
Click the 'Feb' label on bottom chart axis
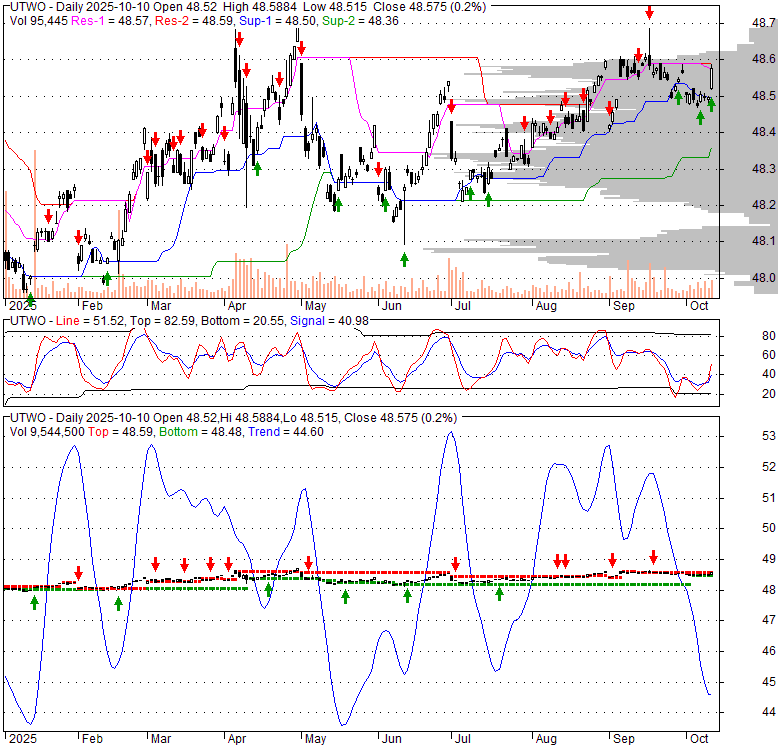tap(92, 739)
